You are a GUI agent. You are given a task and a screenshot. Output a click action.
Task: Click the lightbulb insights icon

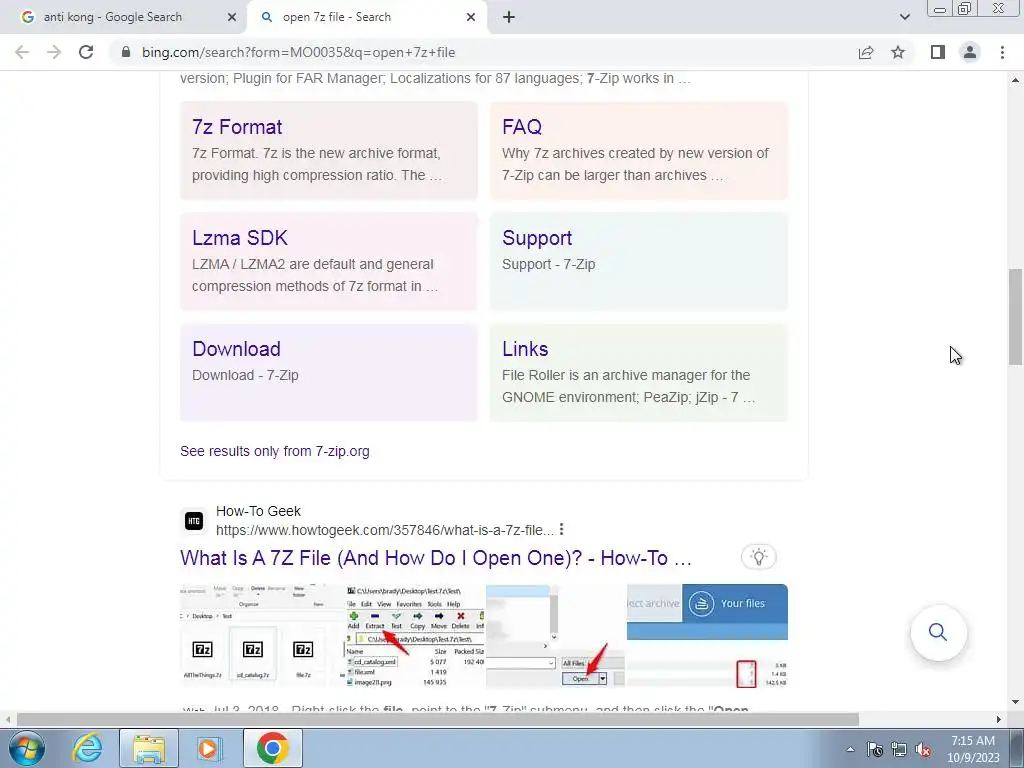point(758,557)
